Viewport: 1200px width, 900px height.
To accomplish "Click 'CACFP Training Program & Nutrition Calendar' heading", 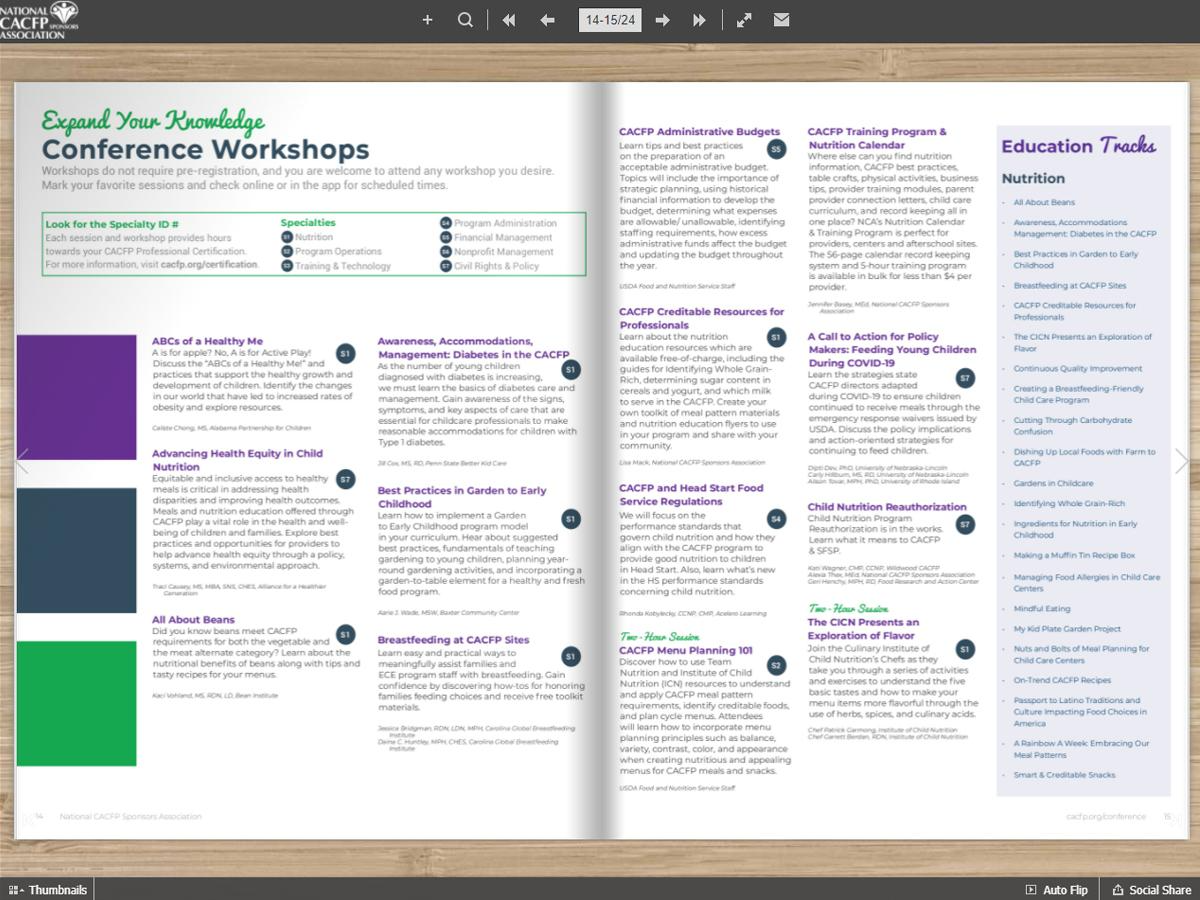I will (877, 138).
